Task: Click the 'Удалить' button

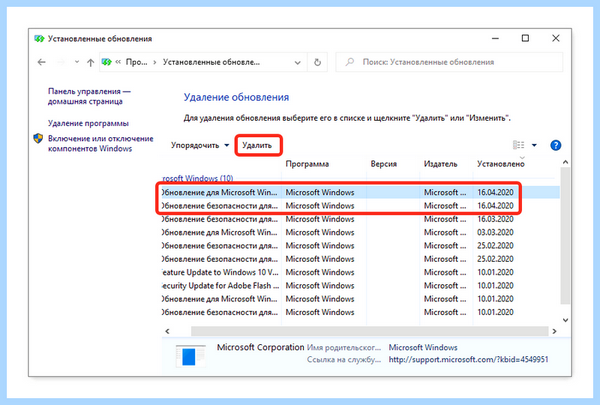Action: pos(257,145)
